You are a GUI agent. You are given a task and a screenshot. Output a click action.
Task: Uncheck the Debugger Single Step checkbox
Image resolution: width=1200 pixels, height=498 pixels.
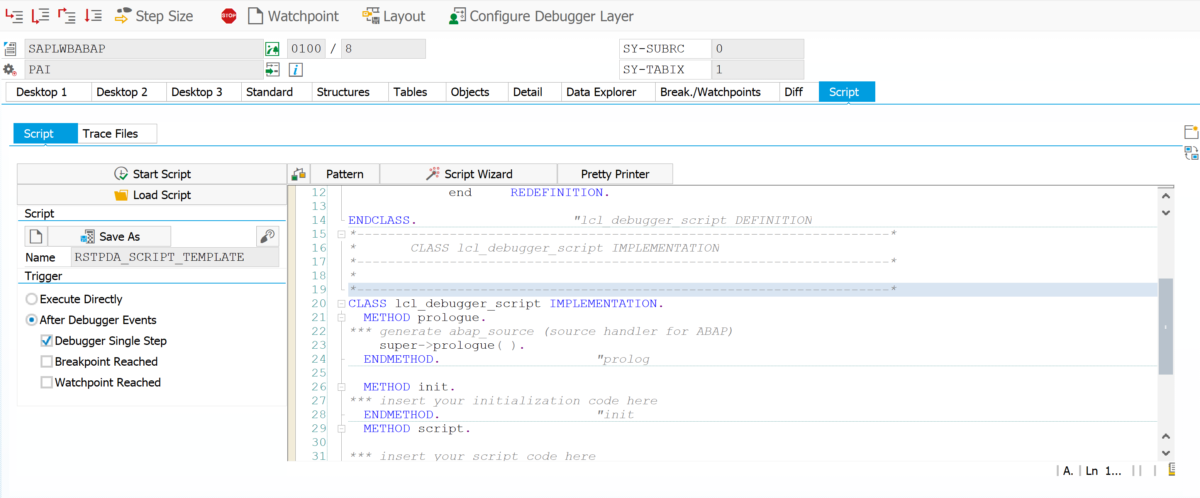(x=47, y=341)
